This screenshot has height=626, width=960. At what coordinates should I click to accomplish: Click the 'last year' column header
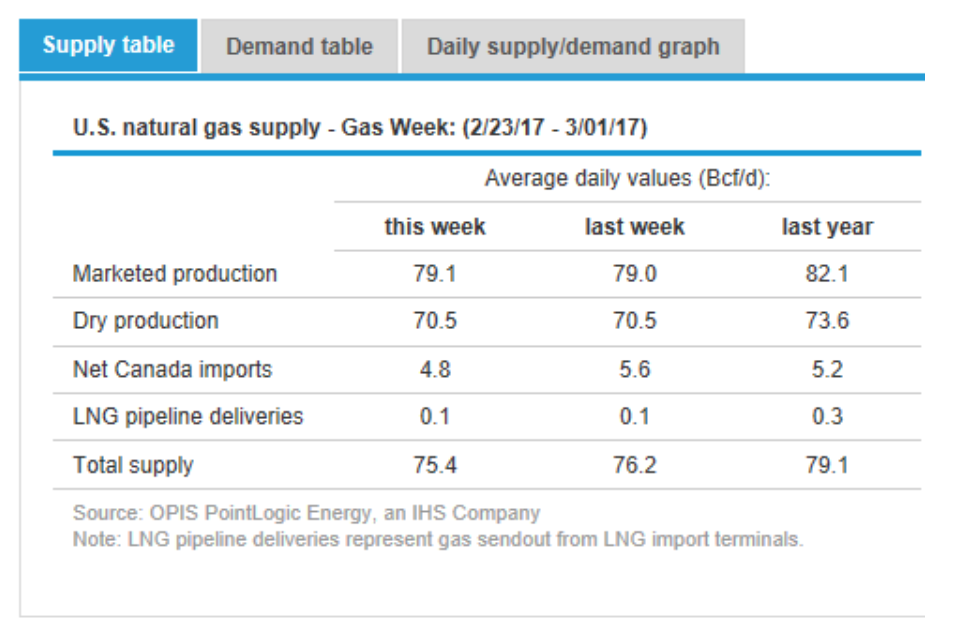pyautogui.click(x=826, y=227)
